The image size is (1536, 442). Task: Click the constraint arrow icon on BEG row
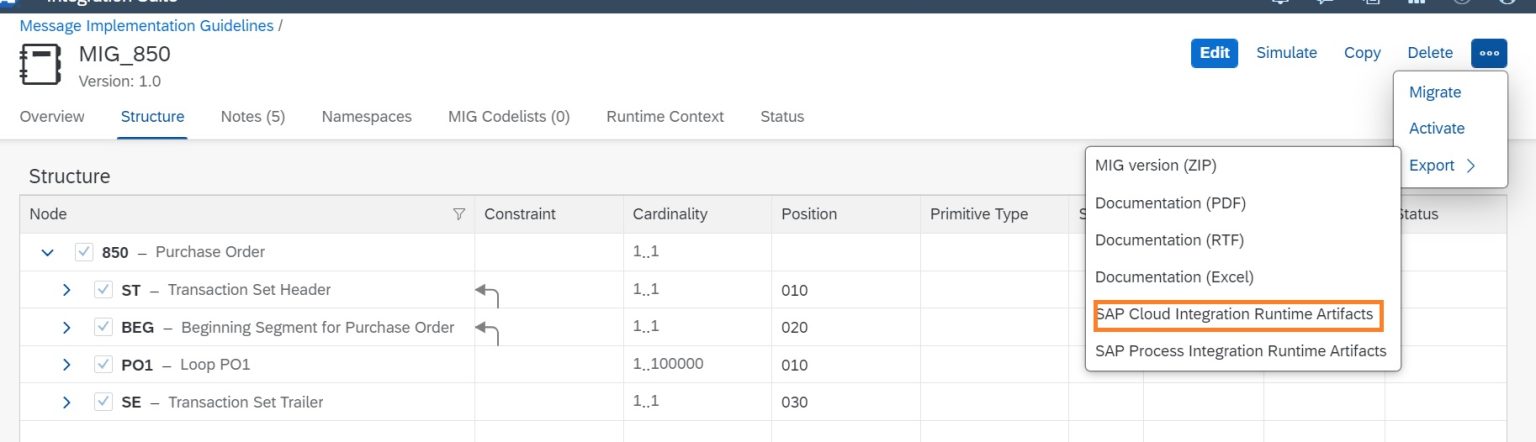pos(487,329)
